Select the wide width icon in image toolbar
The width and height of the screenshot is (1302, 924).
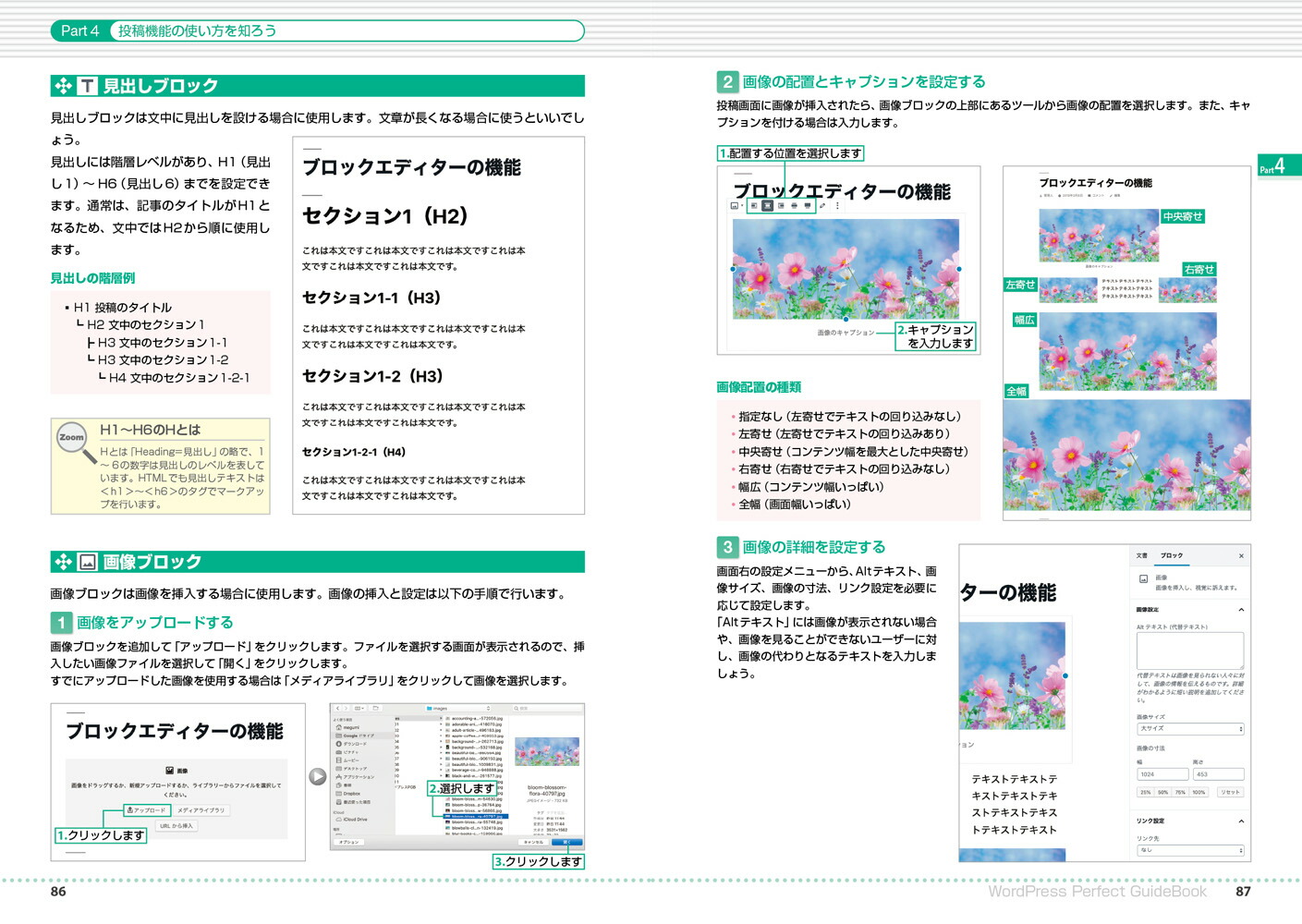click(x=794, y=205)
